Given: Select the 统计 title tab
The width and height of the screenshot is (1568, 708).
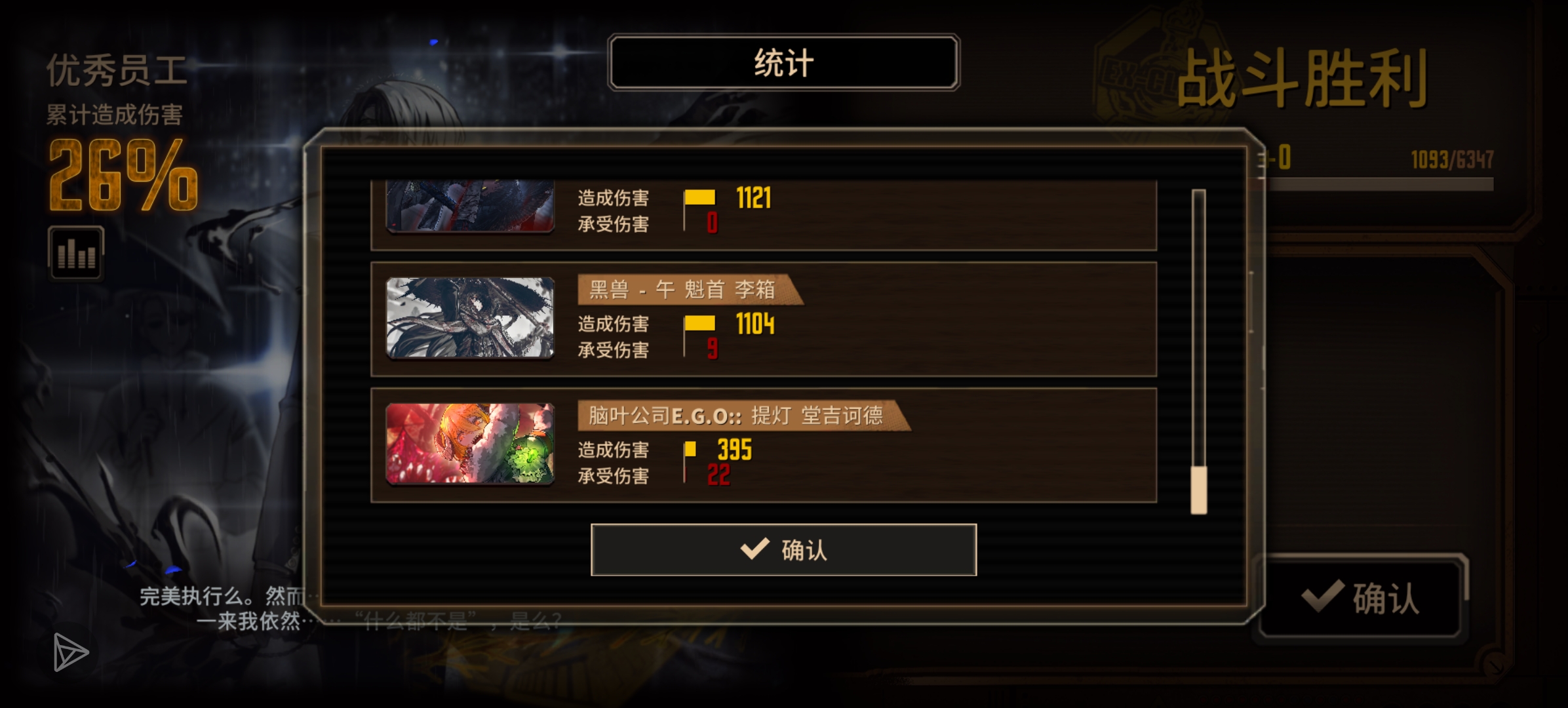Looking at the screenshot, I should pyautogui.click(x=784, y=63).
